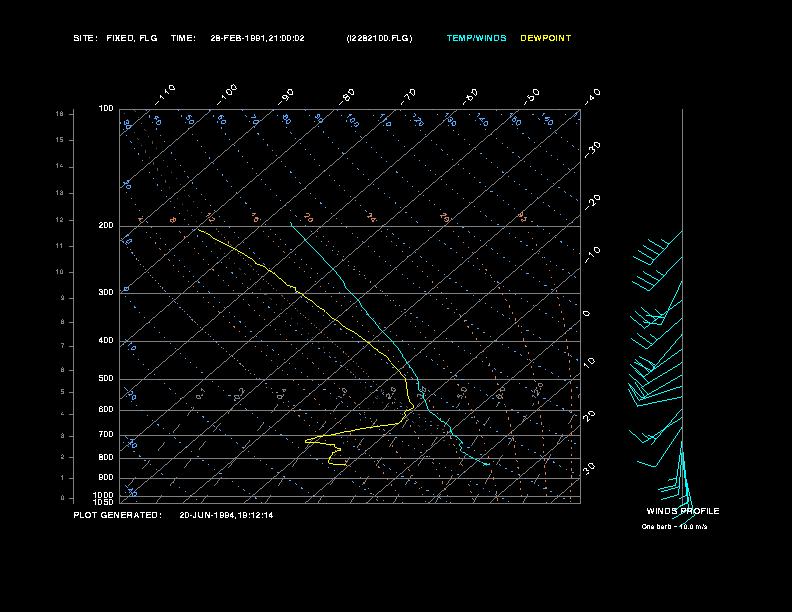Select the lowest-altitude wind barb cluster
Image resolution: width=792 pixels, height=612 pixels.
coord(678,492)
